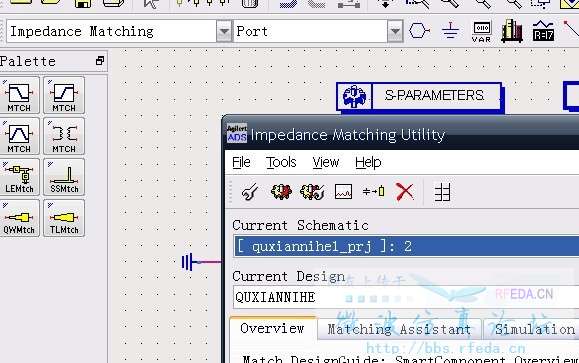Choose the TLMtch tapered line match component

click(64, 218)
